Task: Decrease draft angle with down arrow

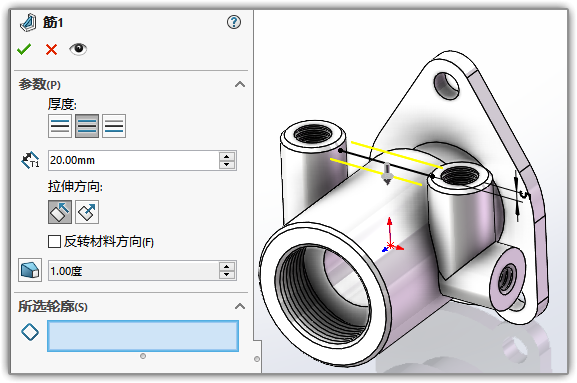Action: pyautogui.click(x=227, y=275)
